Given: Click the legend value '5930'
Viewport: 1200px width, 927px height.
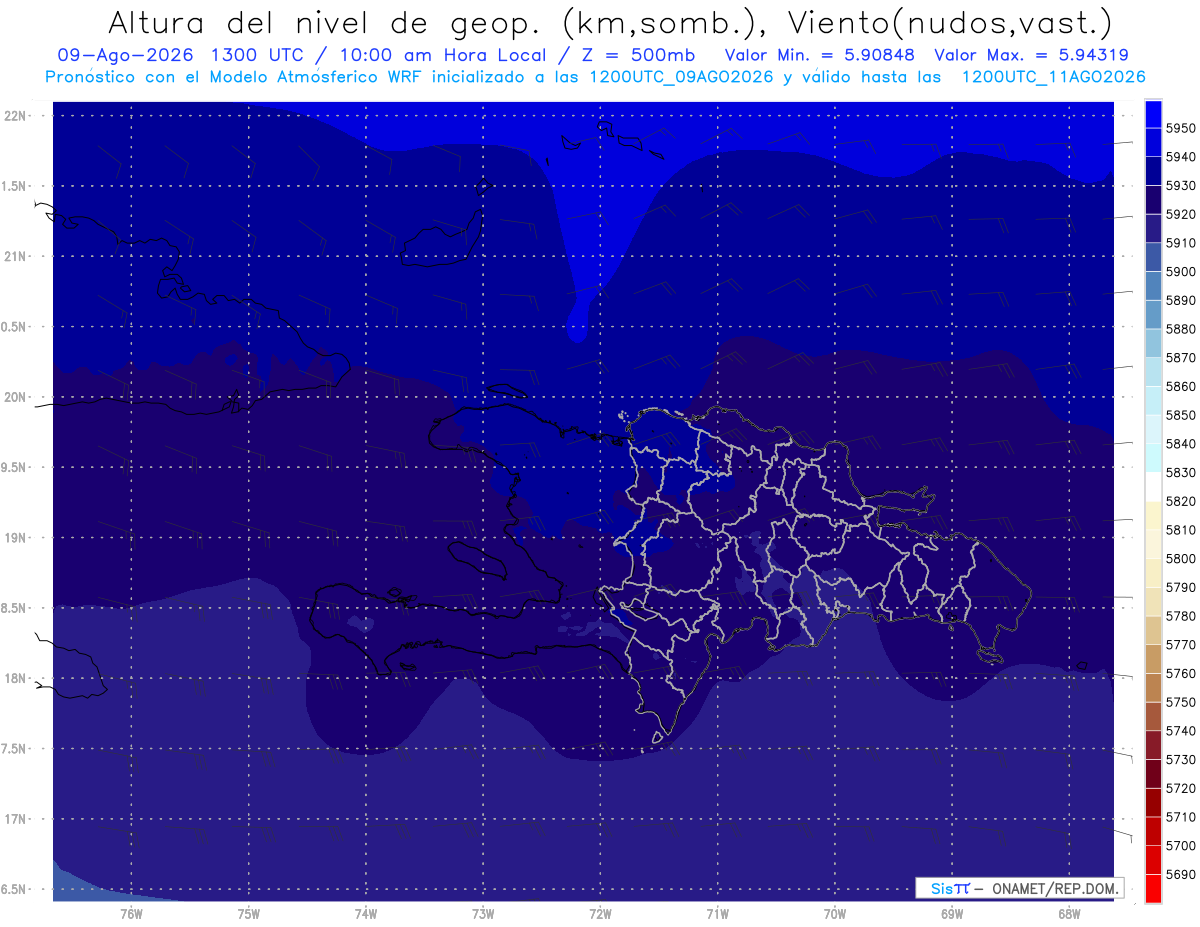Looking at the screenshot, I should click(1181, 185).
